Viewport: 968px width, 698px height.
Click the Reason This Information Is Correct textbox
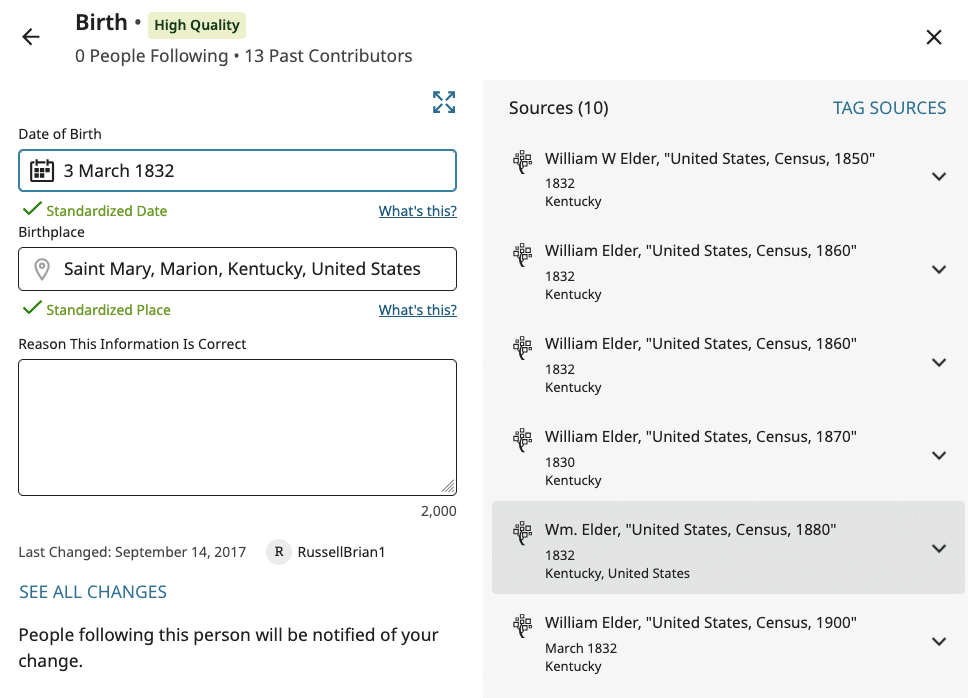coord(237,427)
